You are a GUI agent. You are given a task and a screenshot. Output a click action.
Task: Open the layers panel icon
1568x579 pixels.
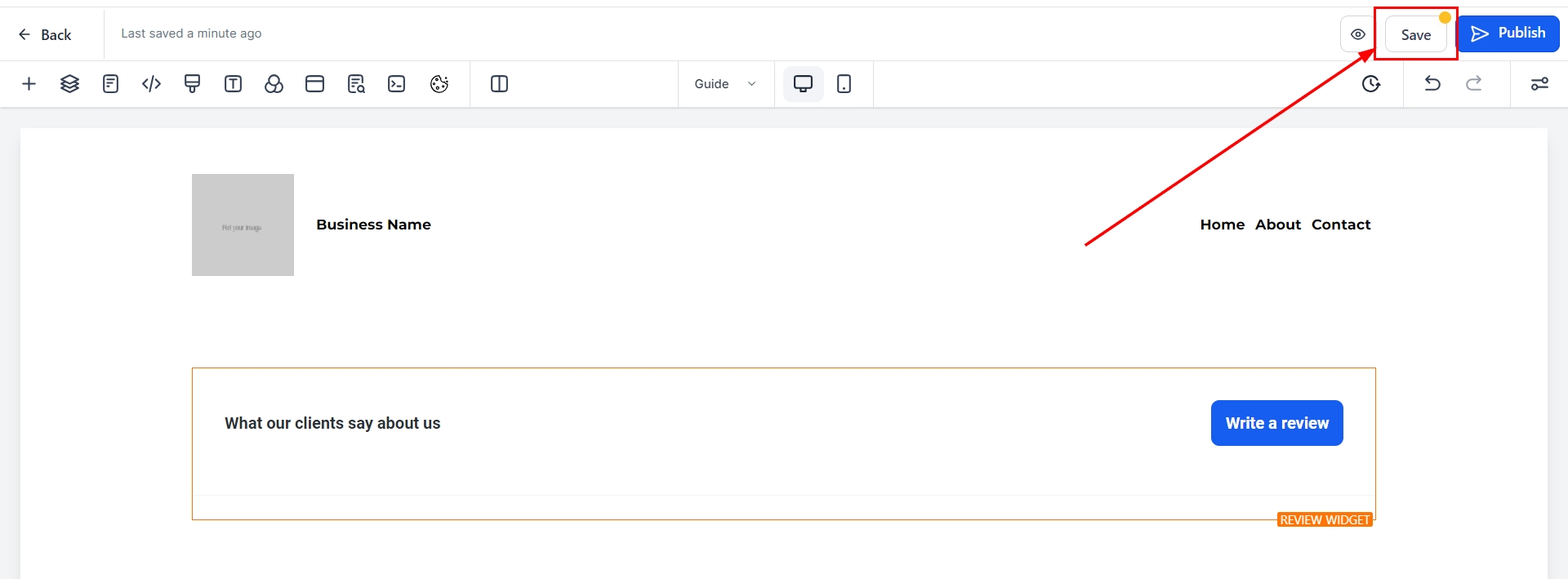70,84
